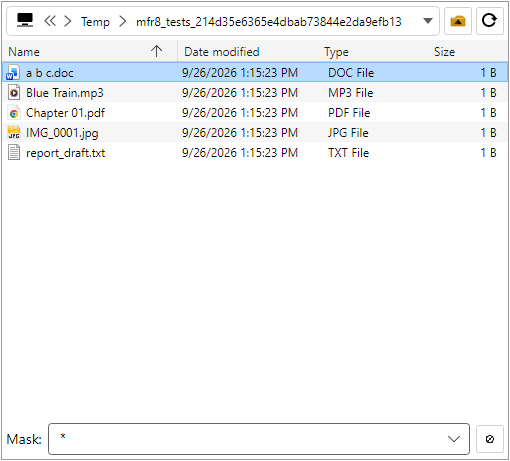Refresh the file list
This screenshot has width=510, height=461.
tap(489, 21)
